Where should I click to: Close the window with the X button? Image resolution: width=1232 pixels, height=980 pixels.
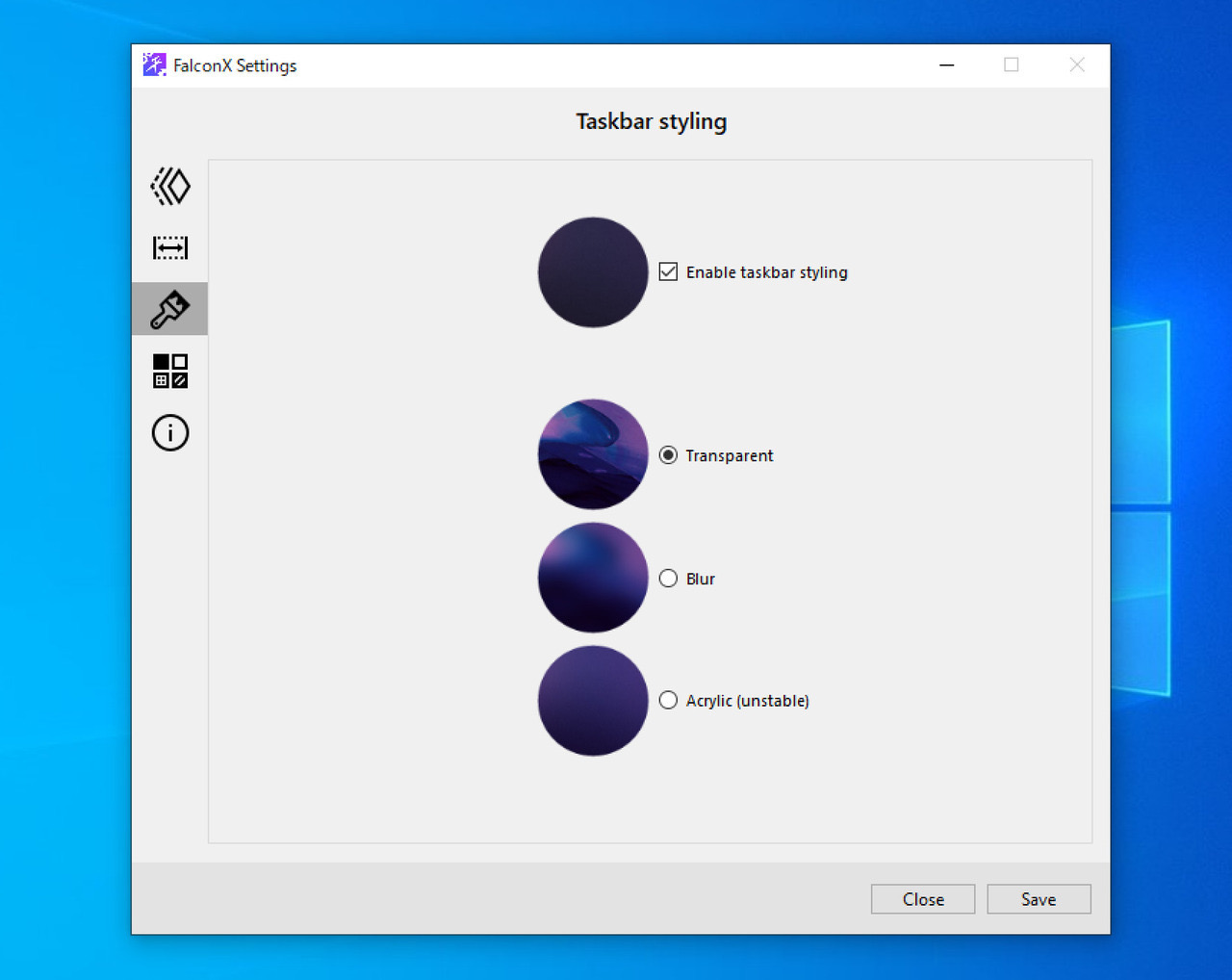pyautogui.click(x=1077, y=64)
